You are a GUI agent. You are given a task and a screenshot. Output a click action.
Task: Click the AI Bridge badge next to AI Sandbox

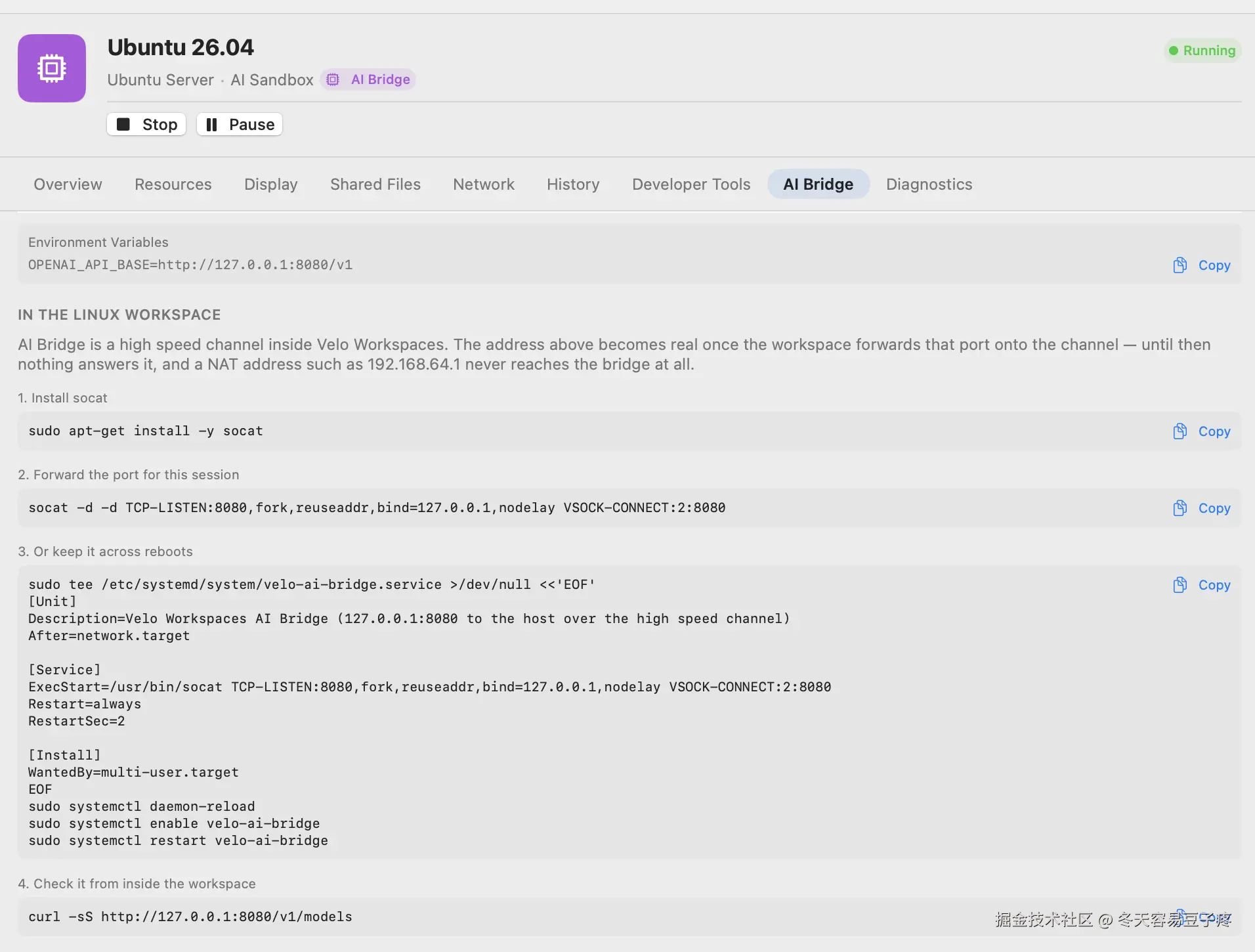tap(368, 79)
